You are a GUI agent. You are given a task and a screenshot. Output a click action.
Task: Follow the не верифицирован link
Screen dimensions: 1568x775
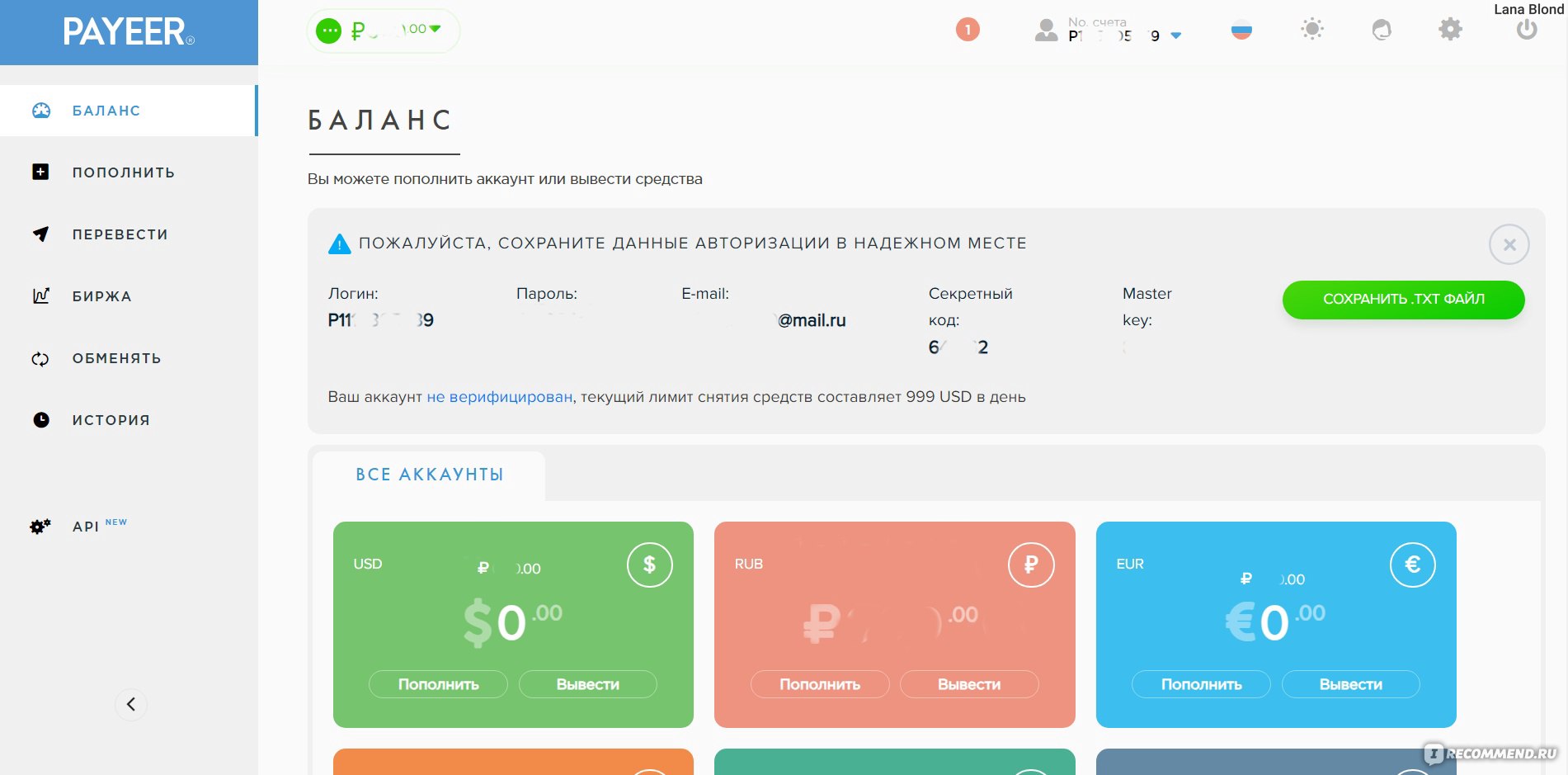click(499, 397)
